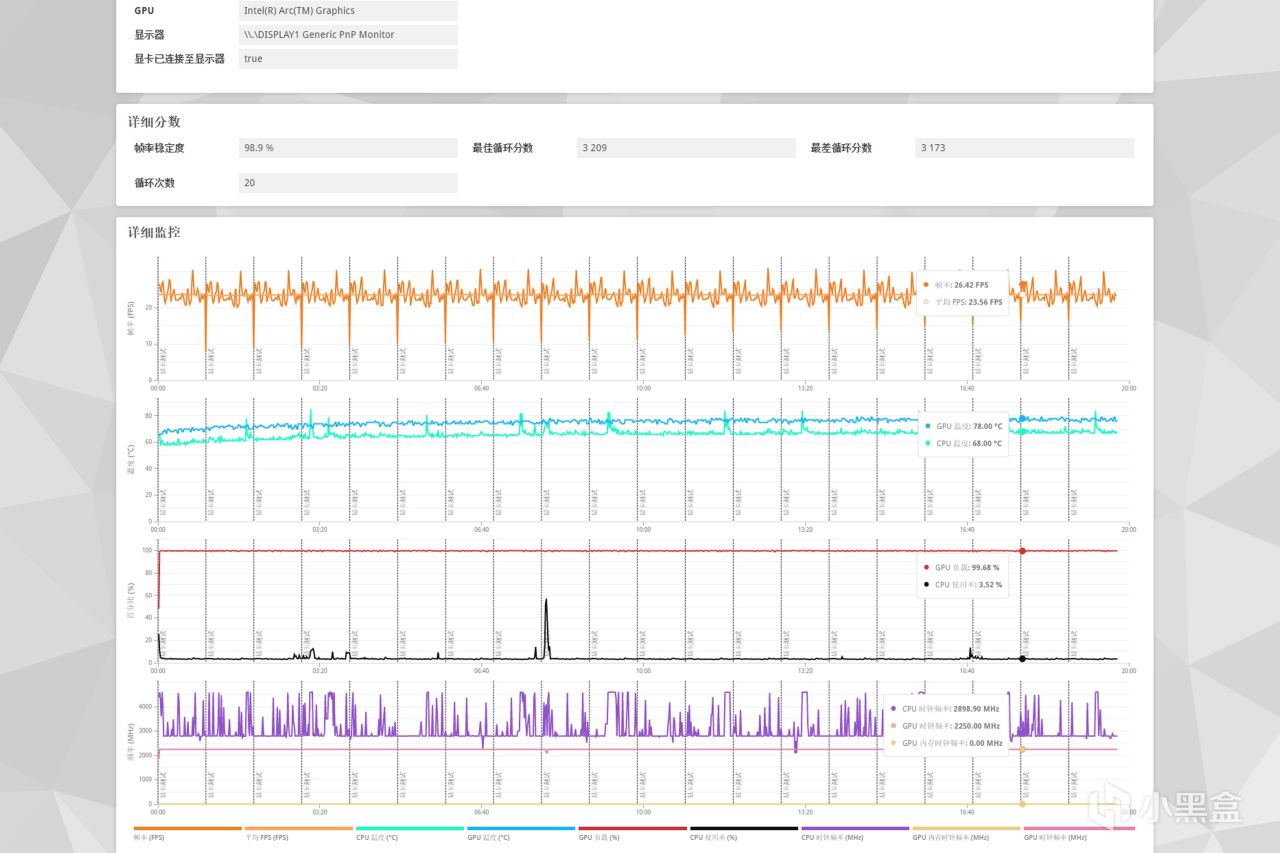
Task: Toggle the 平均 FPS (FPS) legend series
Action: 299,833
